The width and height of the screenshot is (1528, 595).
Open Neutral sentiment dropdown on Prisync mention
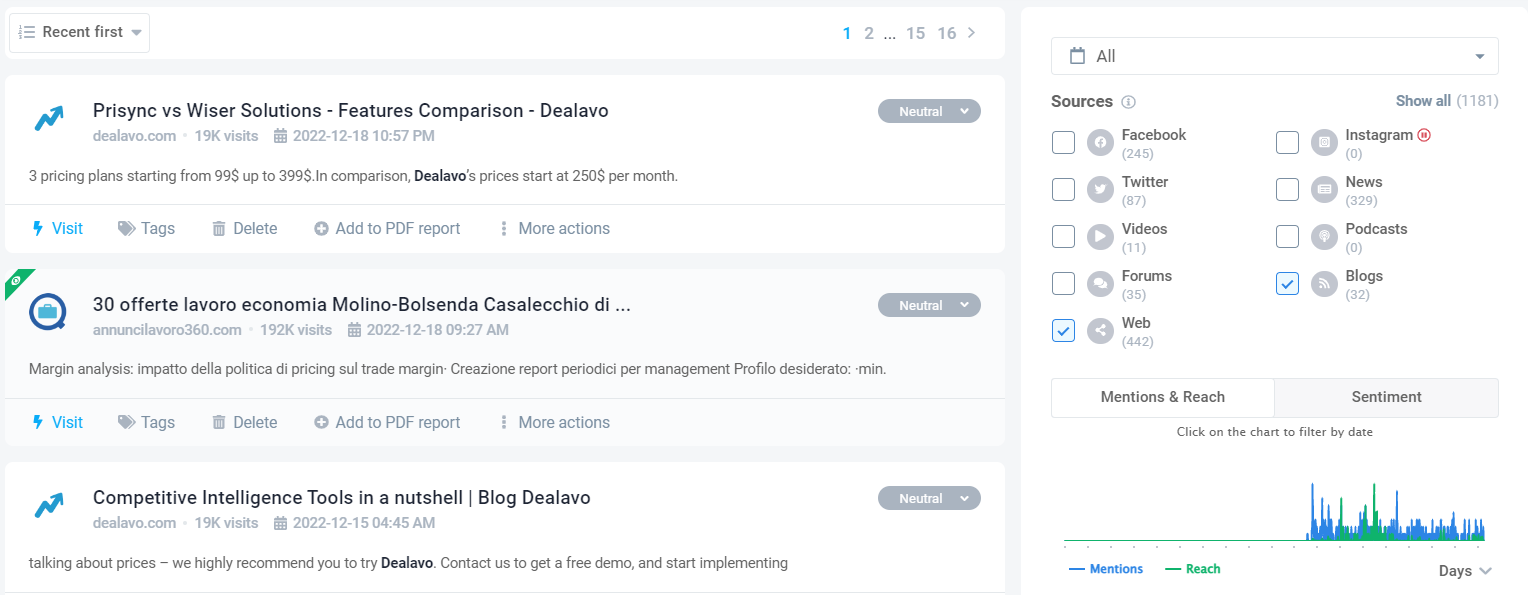point(929,111)
